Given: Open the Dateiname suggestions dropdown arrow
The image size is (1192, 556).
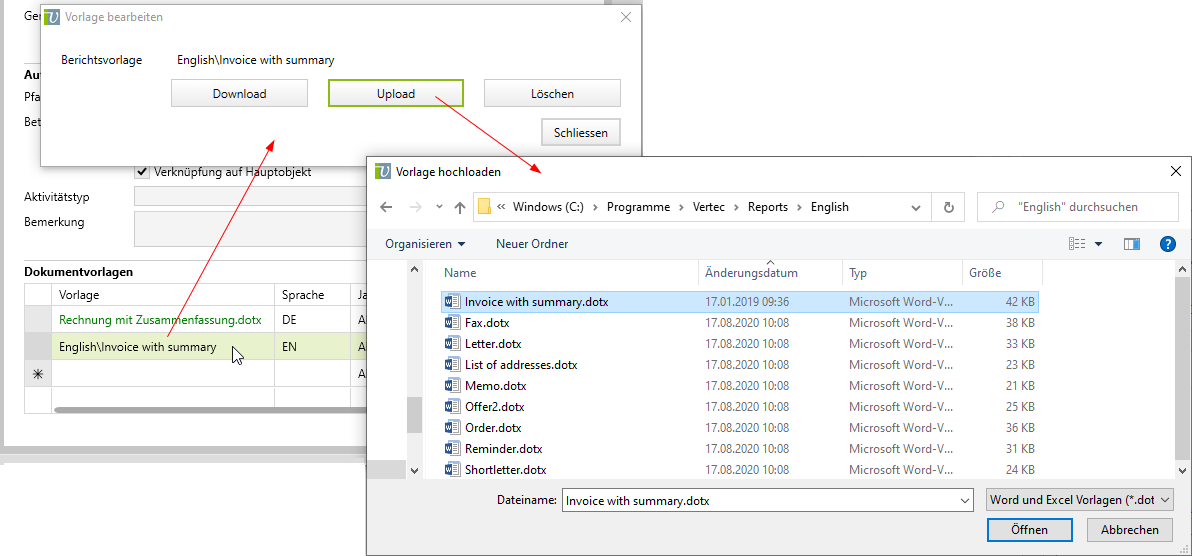Looking at the screenshot, I should (x=964, y=500).
